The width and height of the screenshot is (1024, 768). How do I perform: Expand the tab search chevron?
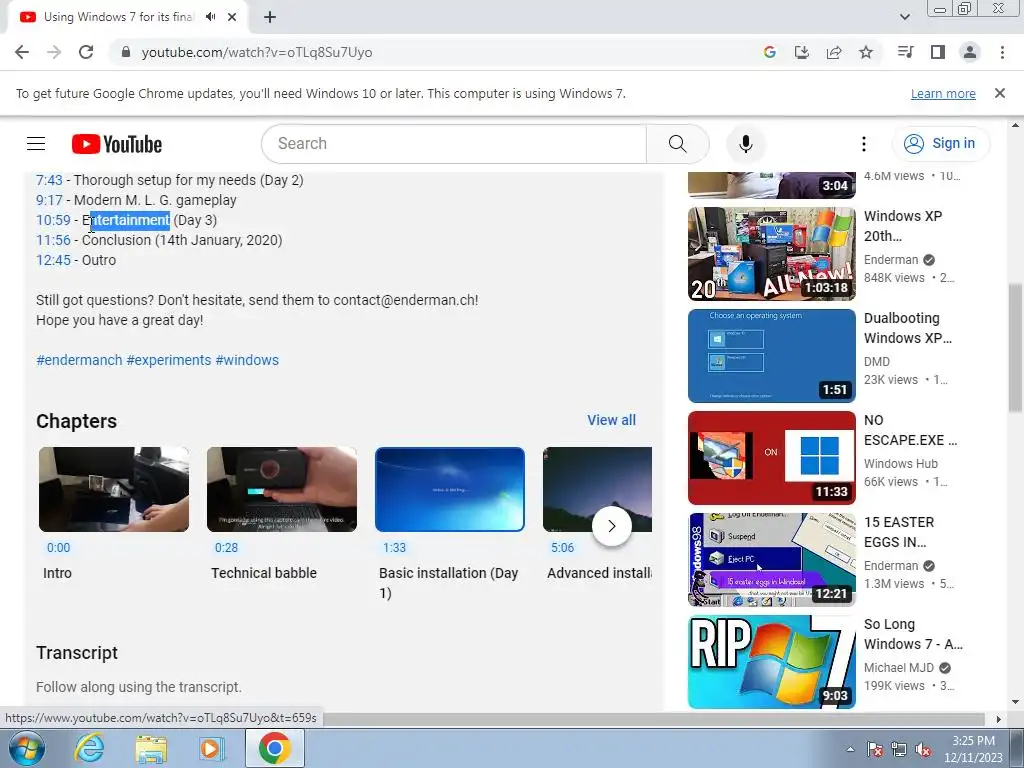pos(904,17)
